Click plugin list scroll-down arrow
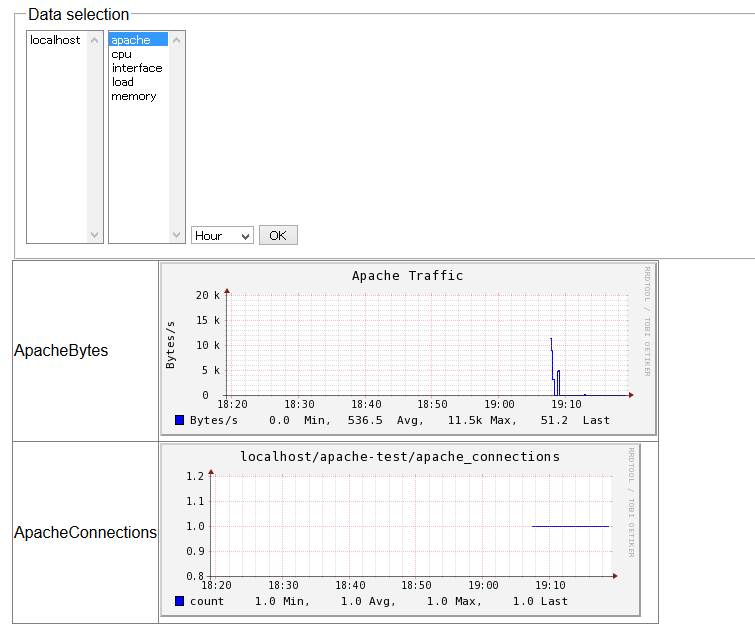The image size is (755, 624). tap(176, 235)
